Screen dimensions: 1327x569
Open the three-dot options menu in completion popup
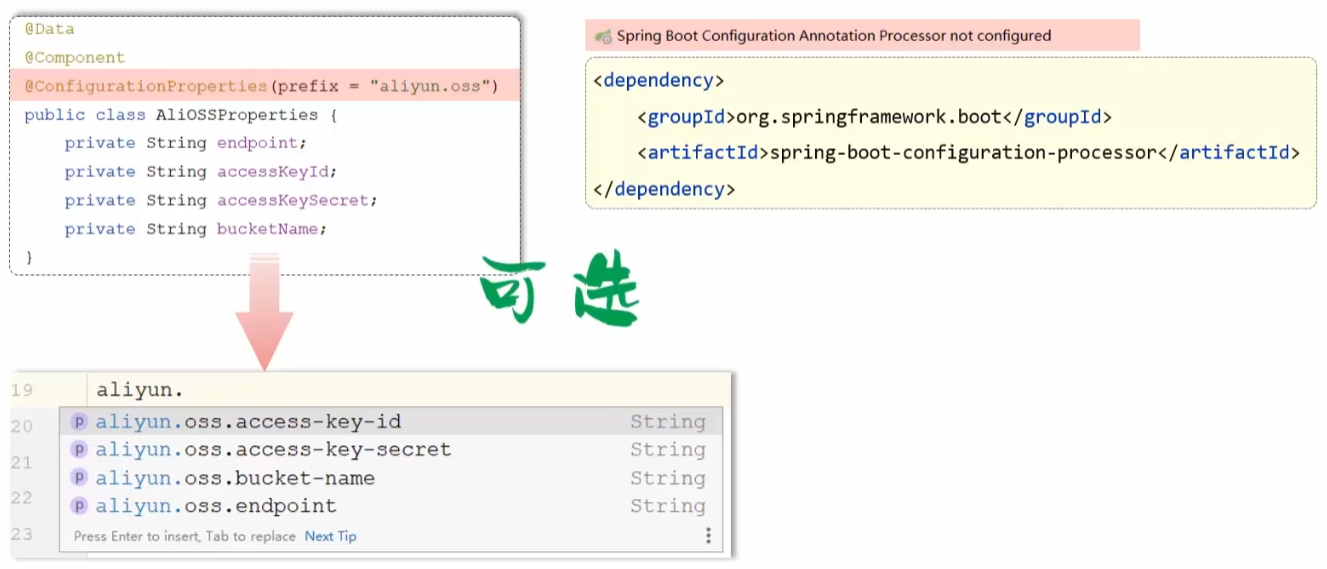tap(708, 536)
